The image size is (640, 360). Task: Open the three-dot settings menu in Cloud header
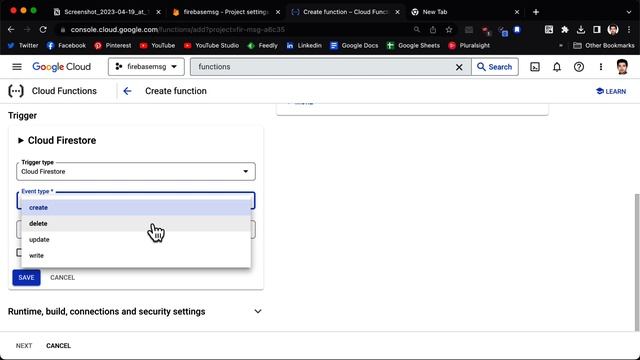click(x=600, y=67)
